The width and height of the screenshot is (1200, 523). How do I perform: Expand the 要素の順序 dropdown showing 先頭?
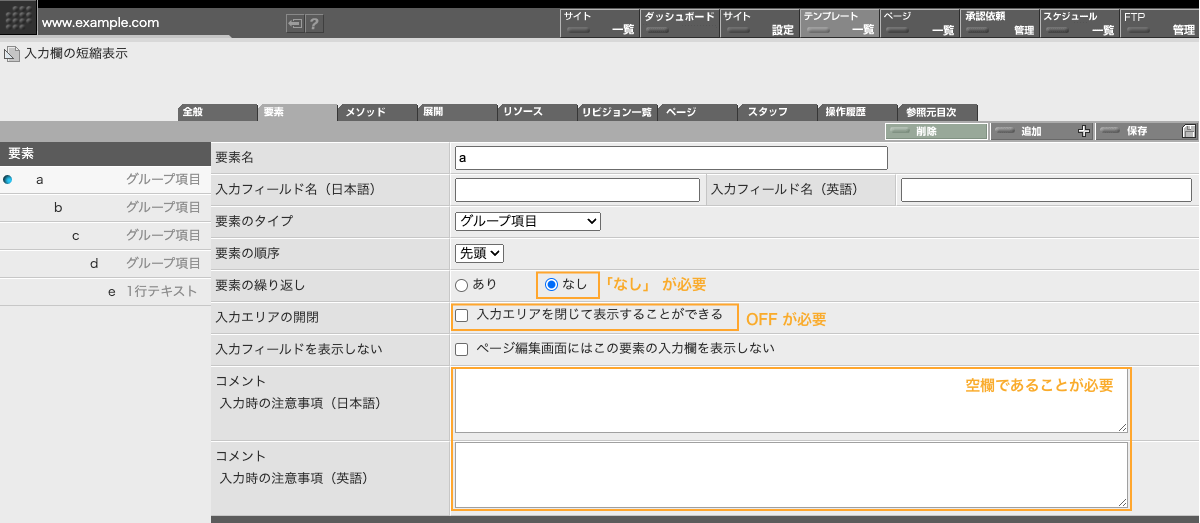(479, 254)
